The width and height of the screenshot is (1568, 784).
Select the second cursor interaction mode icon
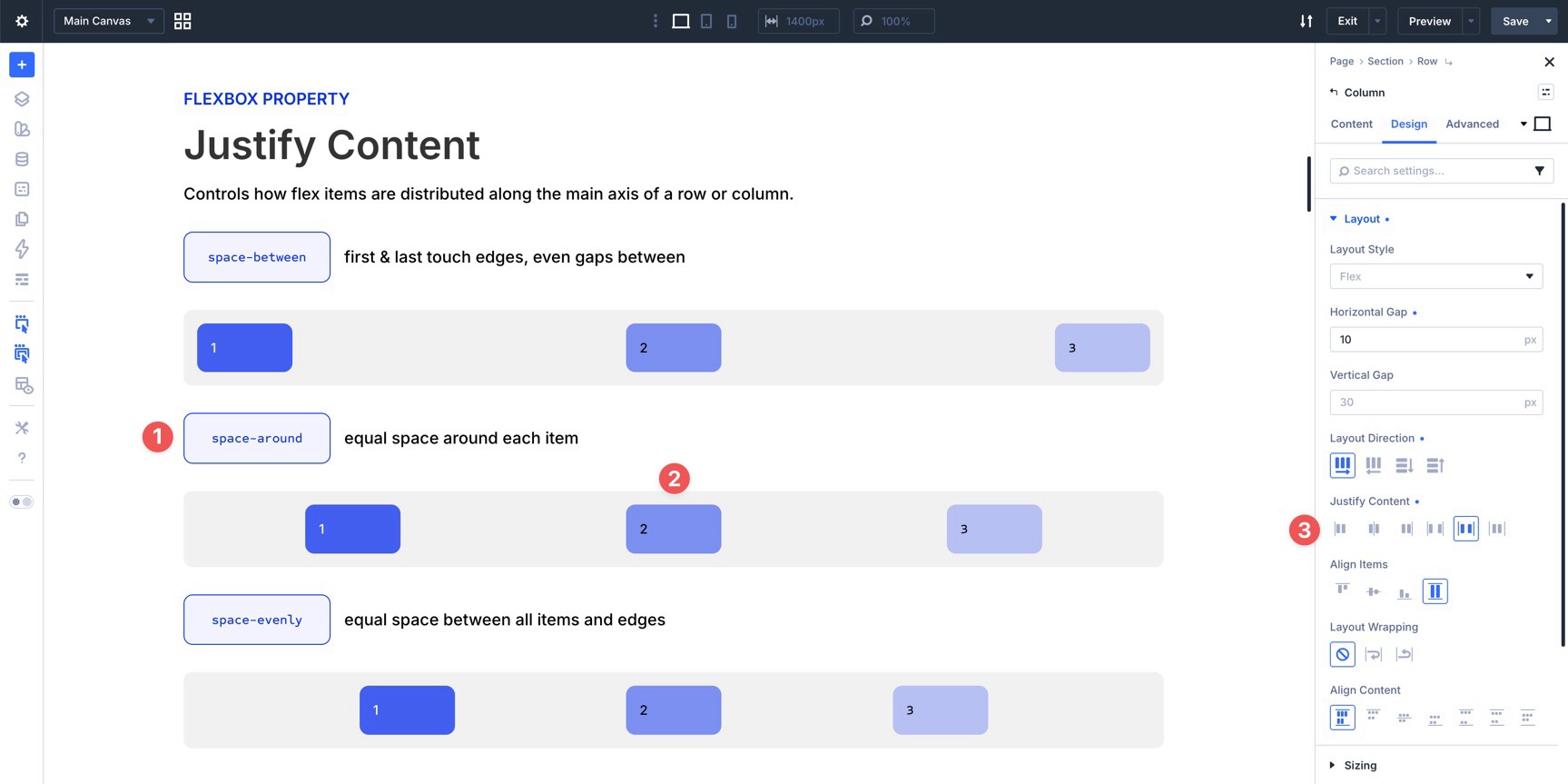(22, 354)
